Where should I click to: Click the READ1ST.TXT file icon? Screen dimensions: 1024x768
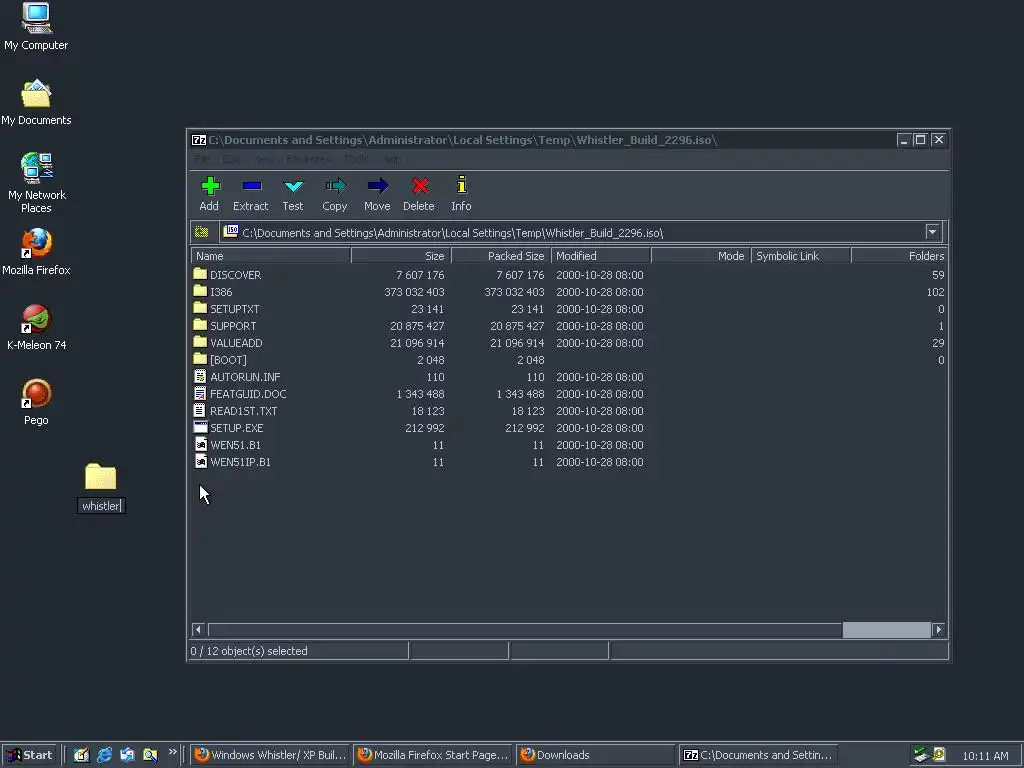pos(200,410)
